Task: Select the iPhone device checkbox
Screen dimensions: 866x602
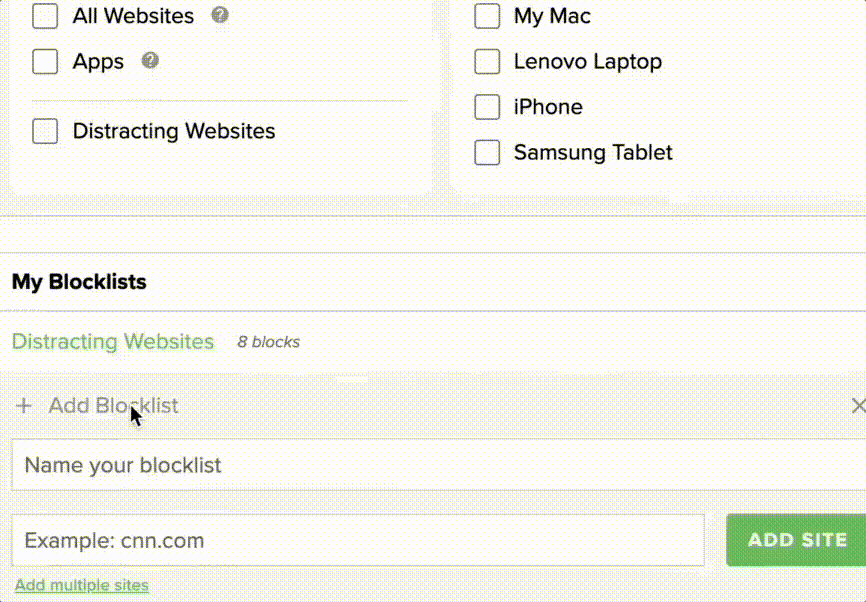Action: coord(487,107)
